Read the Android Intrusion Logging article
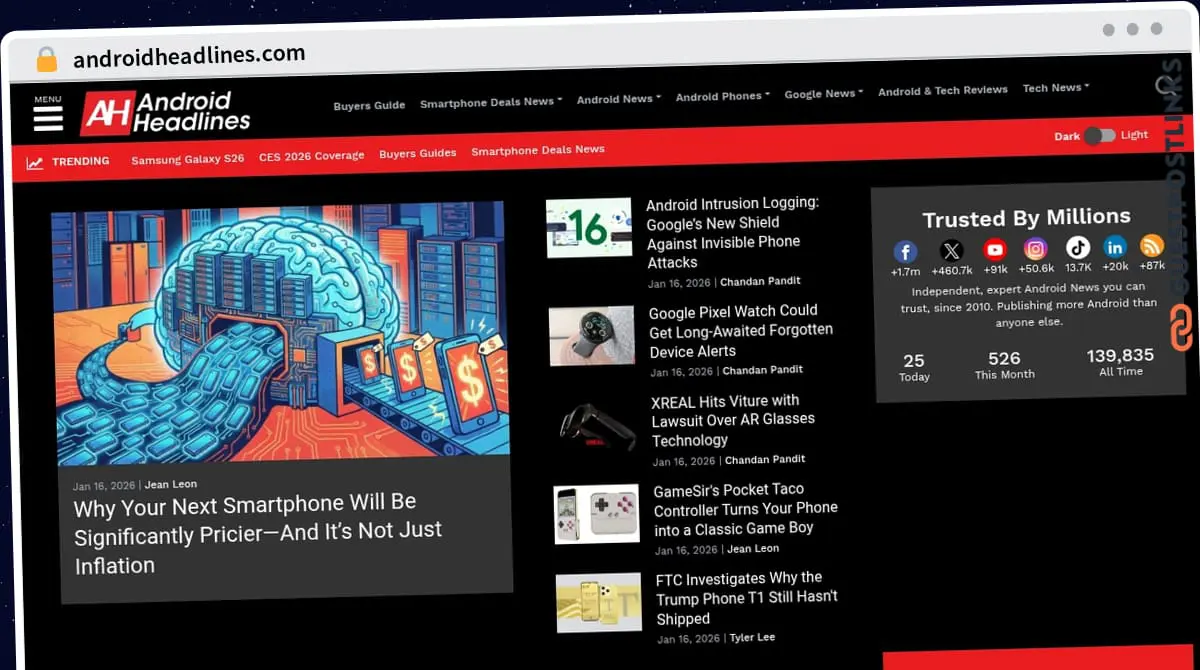The width and height of the screenshot is (1200, 670). tap(732, 232)
